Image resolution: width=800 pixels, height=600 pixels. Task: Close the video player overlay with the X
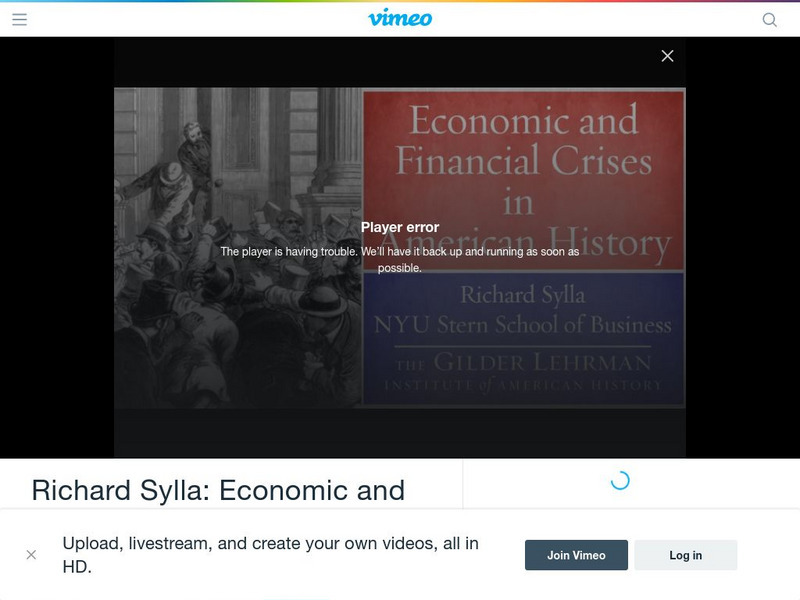coord(668,55)
